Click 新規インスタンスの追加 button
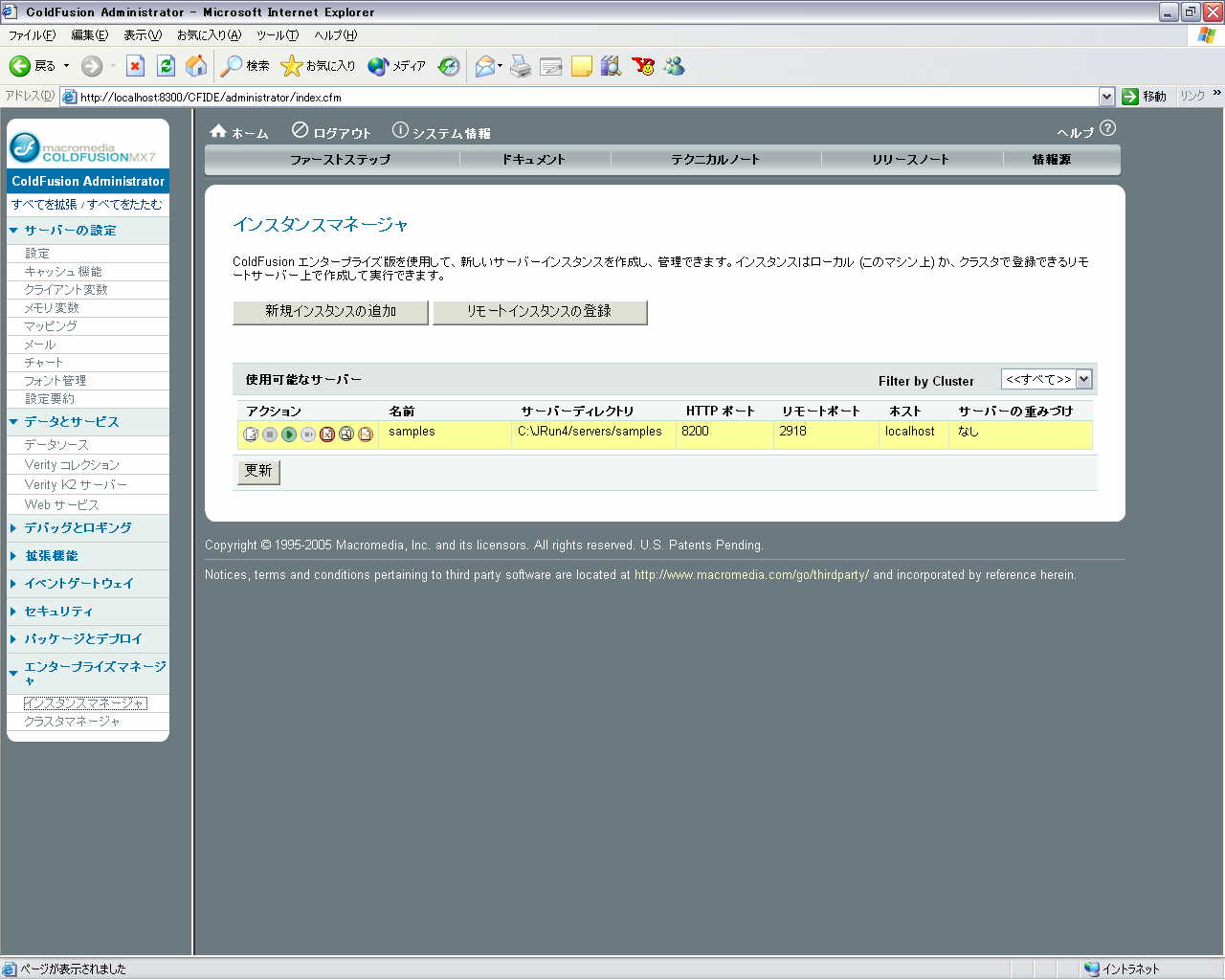Viewport: 1225px width, 980px height. point(330,312)
